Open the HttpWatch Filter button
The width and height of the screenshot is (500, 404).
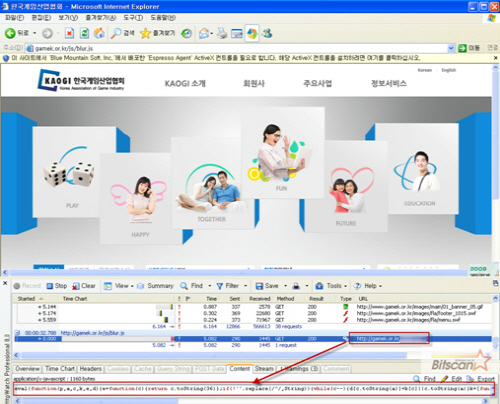pyautogui.click(x=228, y=286)
